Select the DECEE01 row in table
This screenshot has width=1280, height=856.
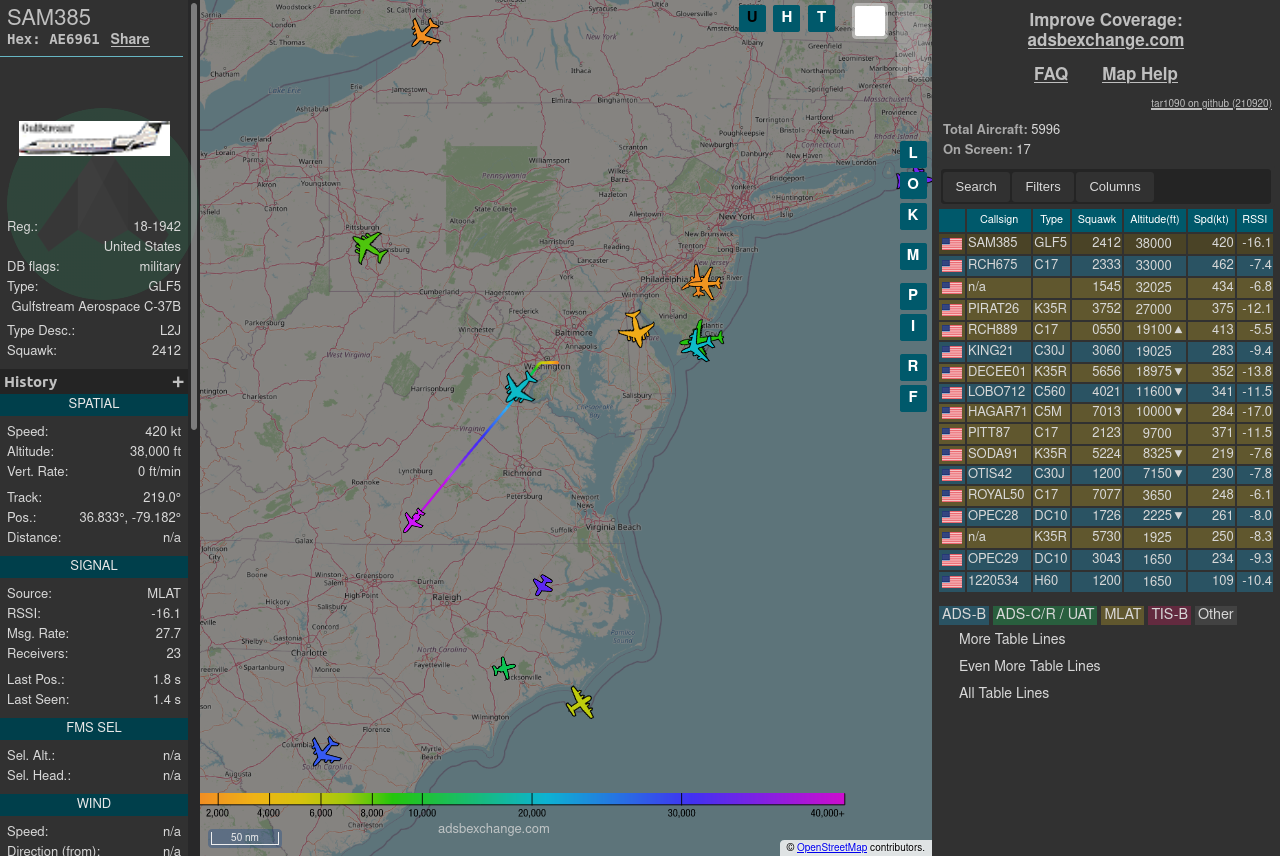coord(1105,372)
